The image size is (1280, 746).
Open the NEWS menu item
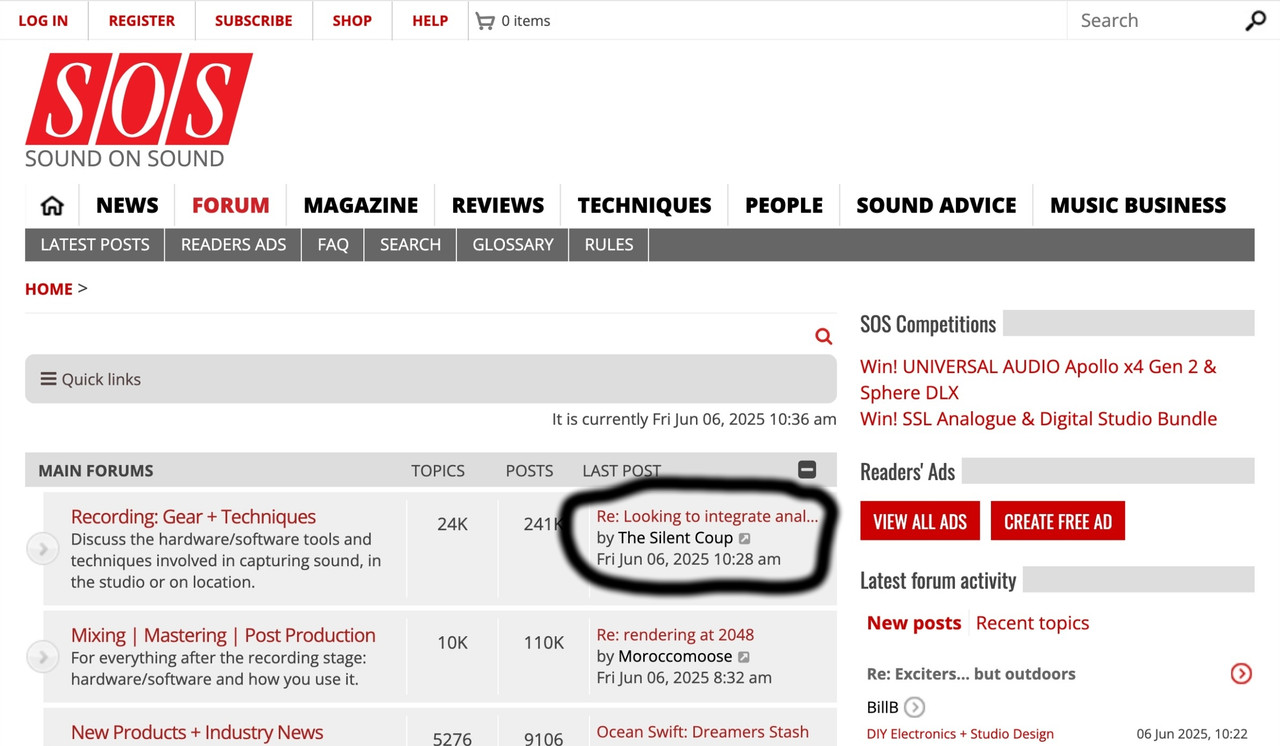tap(127, 205)
